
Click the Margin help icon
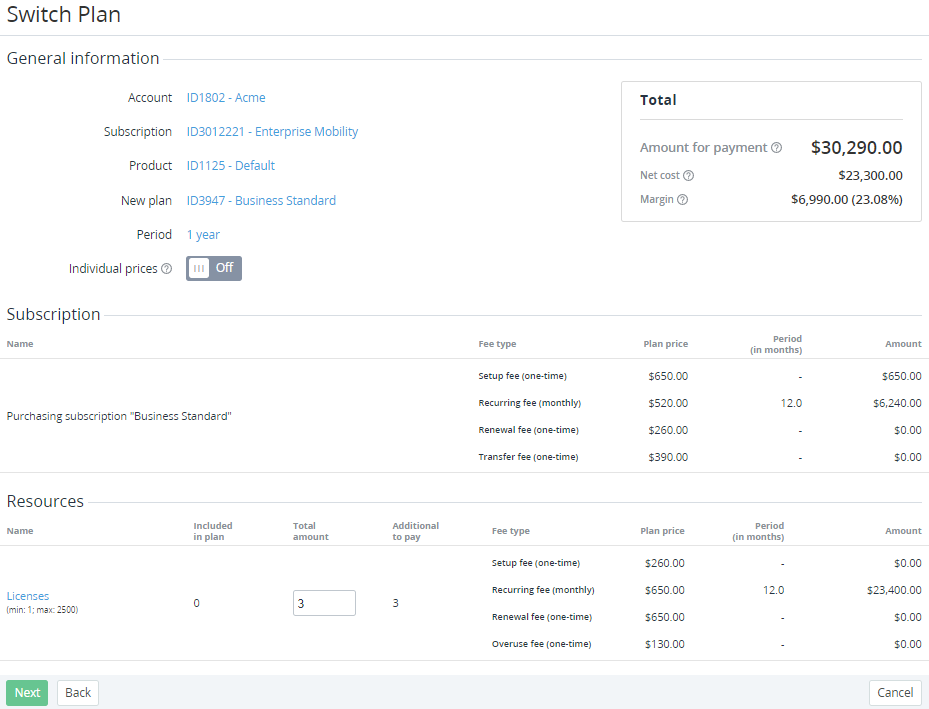click(x=682, y=200)
